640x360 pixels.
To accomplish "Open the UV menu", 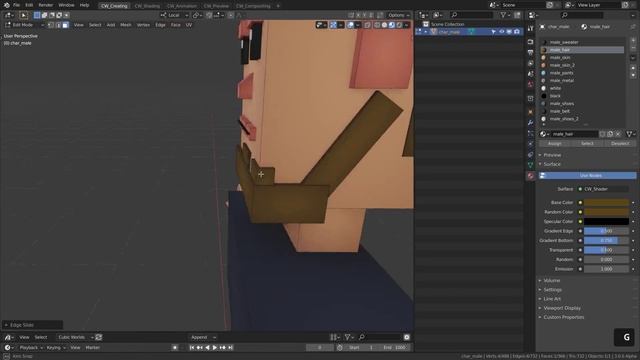I will pos(189,25).
